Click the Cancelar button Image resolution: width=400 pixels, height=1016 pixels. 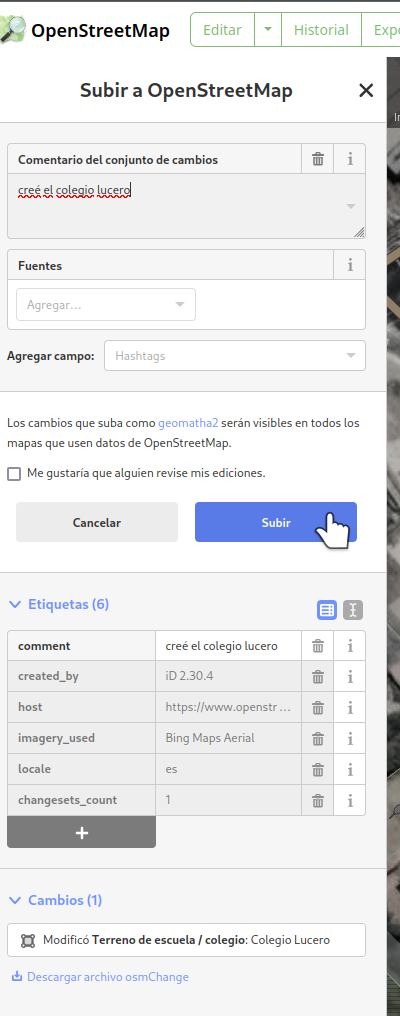tap(97, 522)
